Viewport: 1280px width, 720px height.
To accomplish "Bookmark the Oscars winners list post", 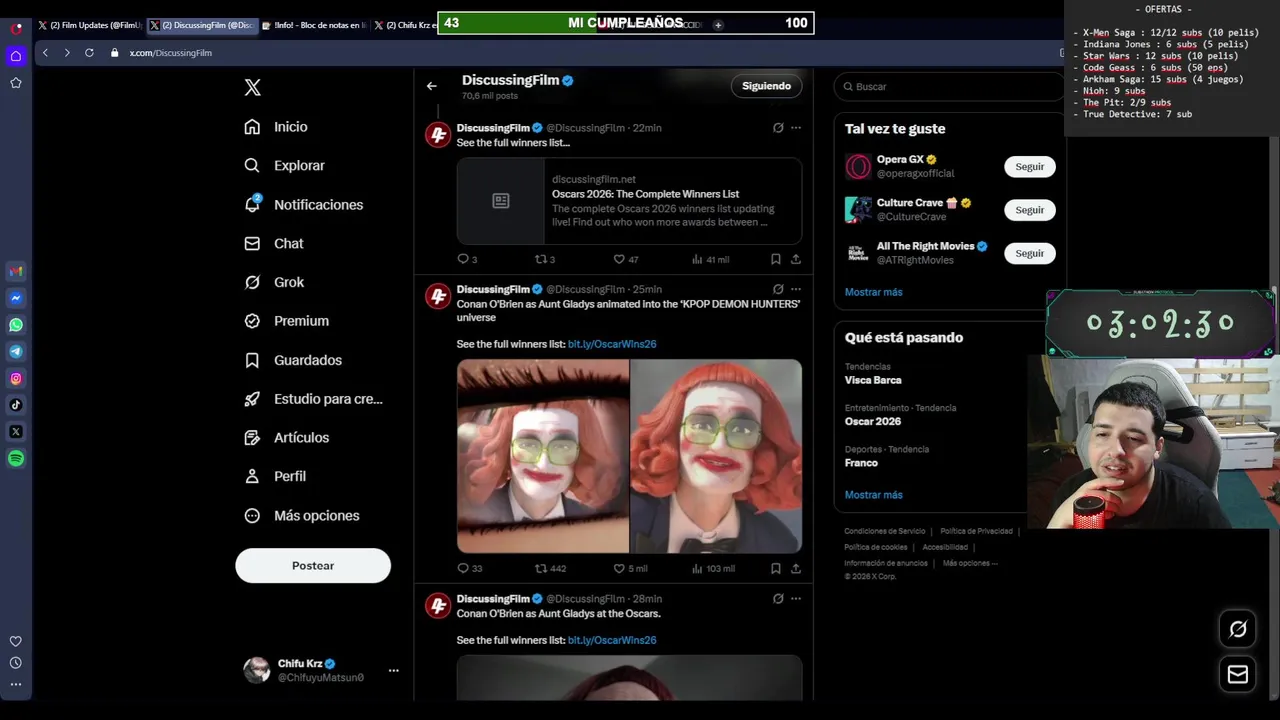I will click(775, 259).
